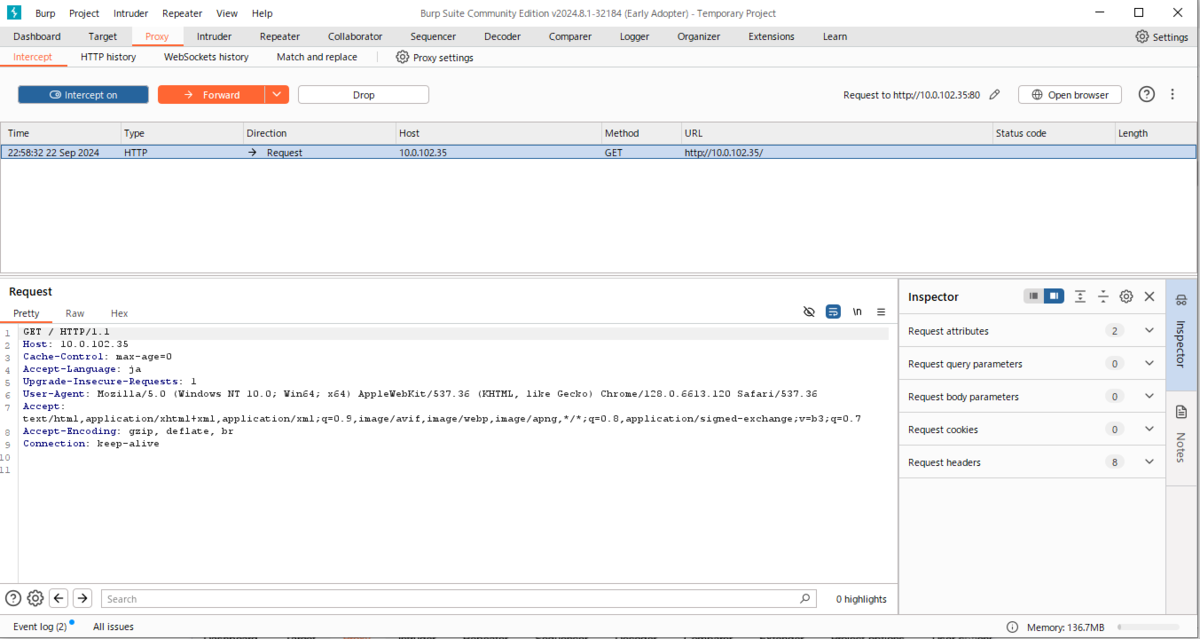Viewport: 1200px width, 639px height.
Task: Expand Request cookies section
Action: click(1149, 430)
